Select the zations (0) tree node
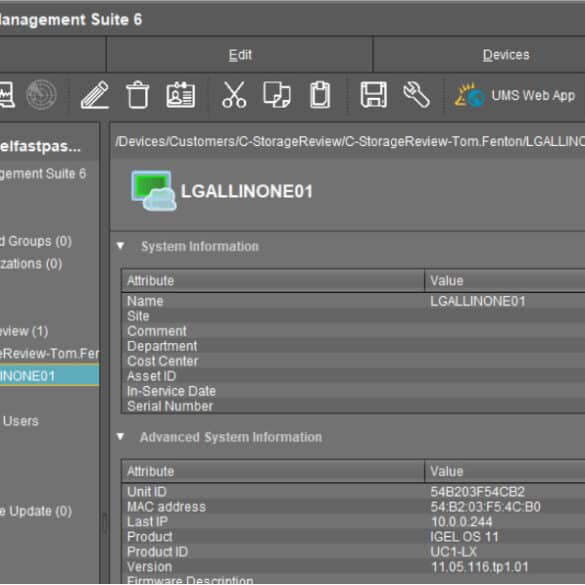Screen dimensions: 585x585 click(x=31, y=263)
